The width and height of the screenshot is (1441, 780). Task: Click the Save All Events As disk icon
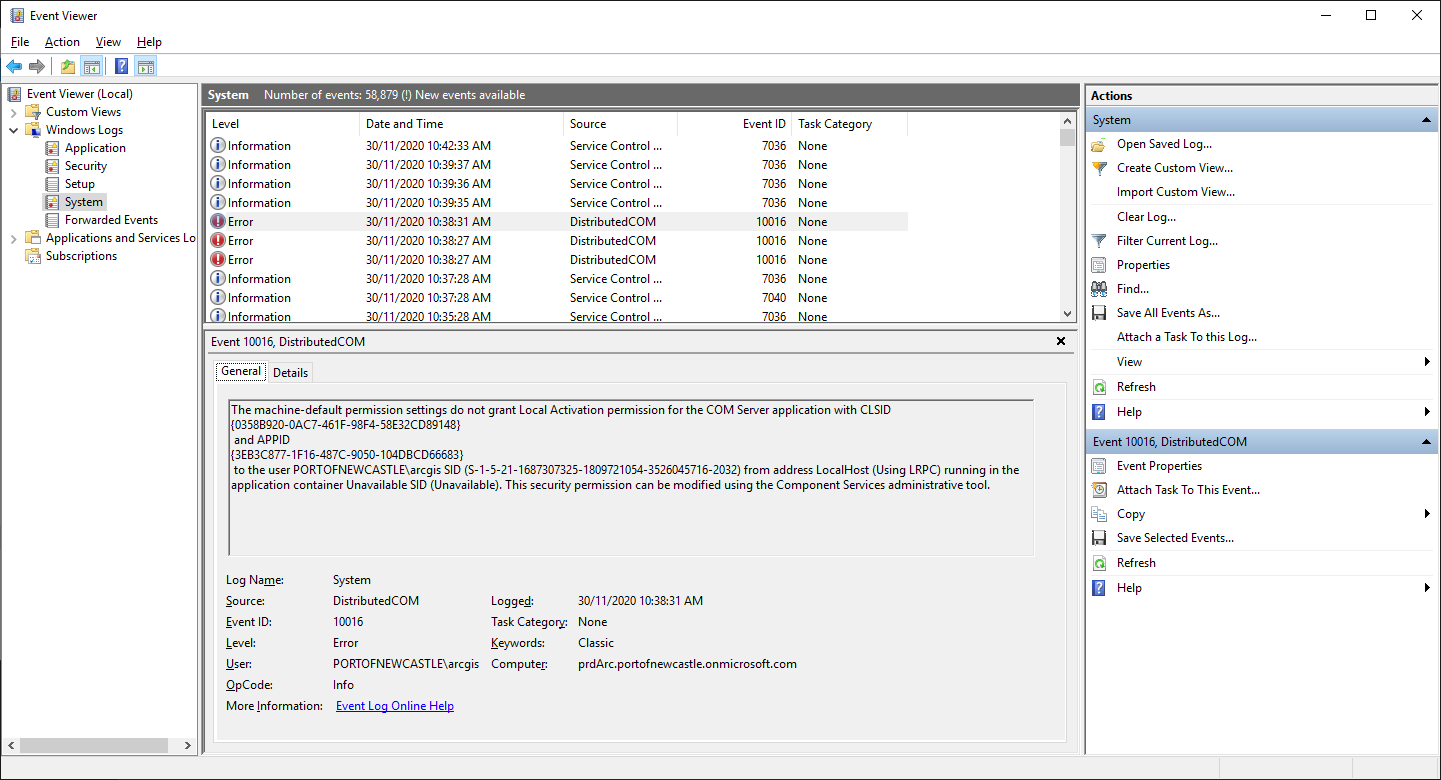pyautogui.click(x=1098, y=312)
